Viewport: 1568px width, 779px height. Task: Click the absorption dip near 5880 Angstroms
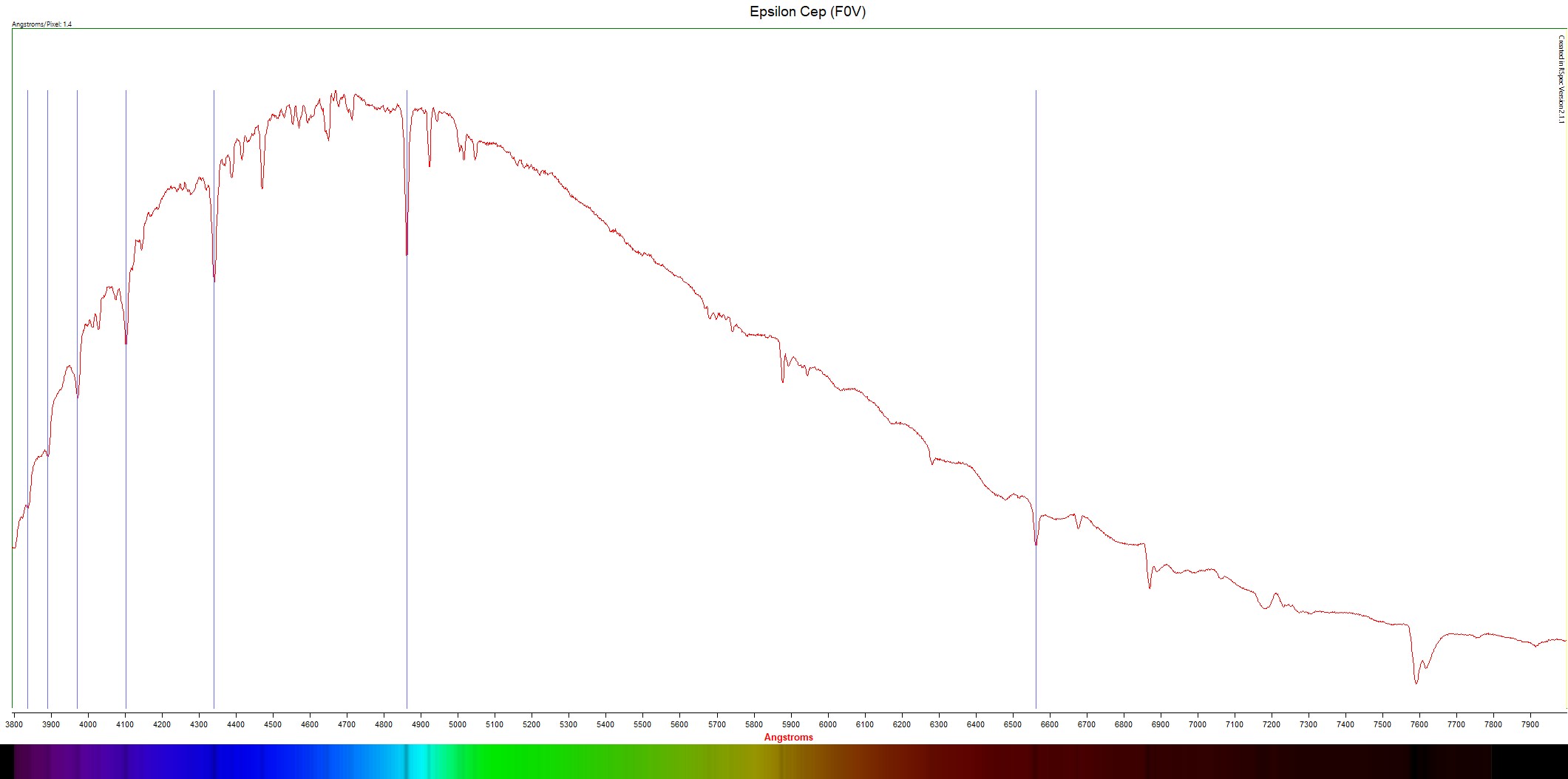(x=782, y=380)
